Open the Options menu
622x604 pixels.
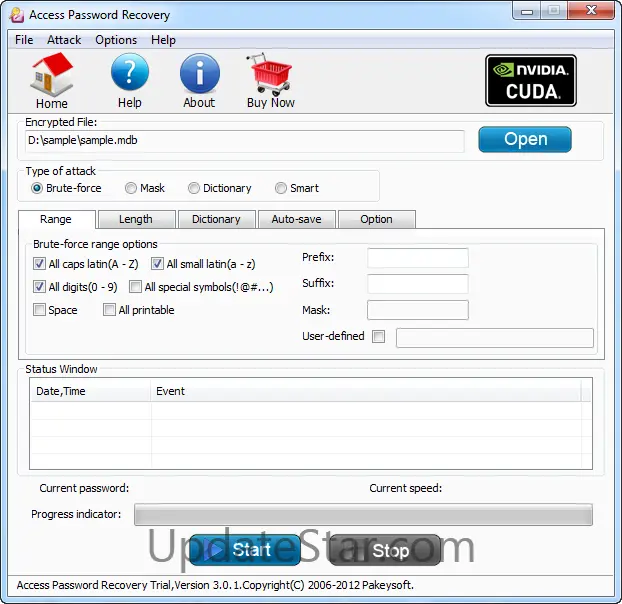[x=116, y=40]
